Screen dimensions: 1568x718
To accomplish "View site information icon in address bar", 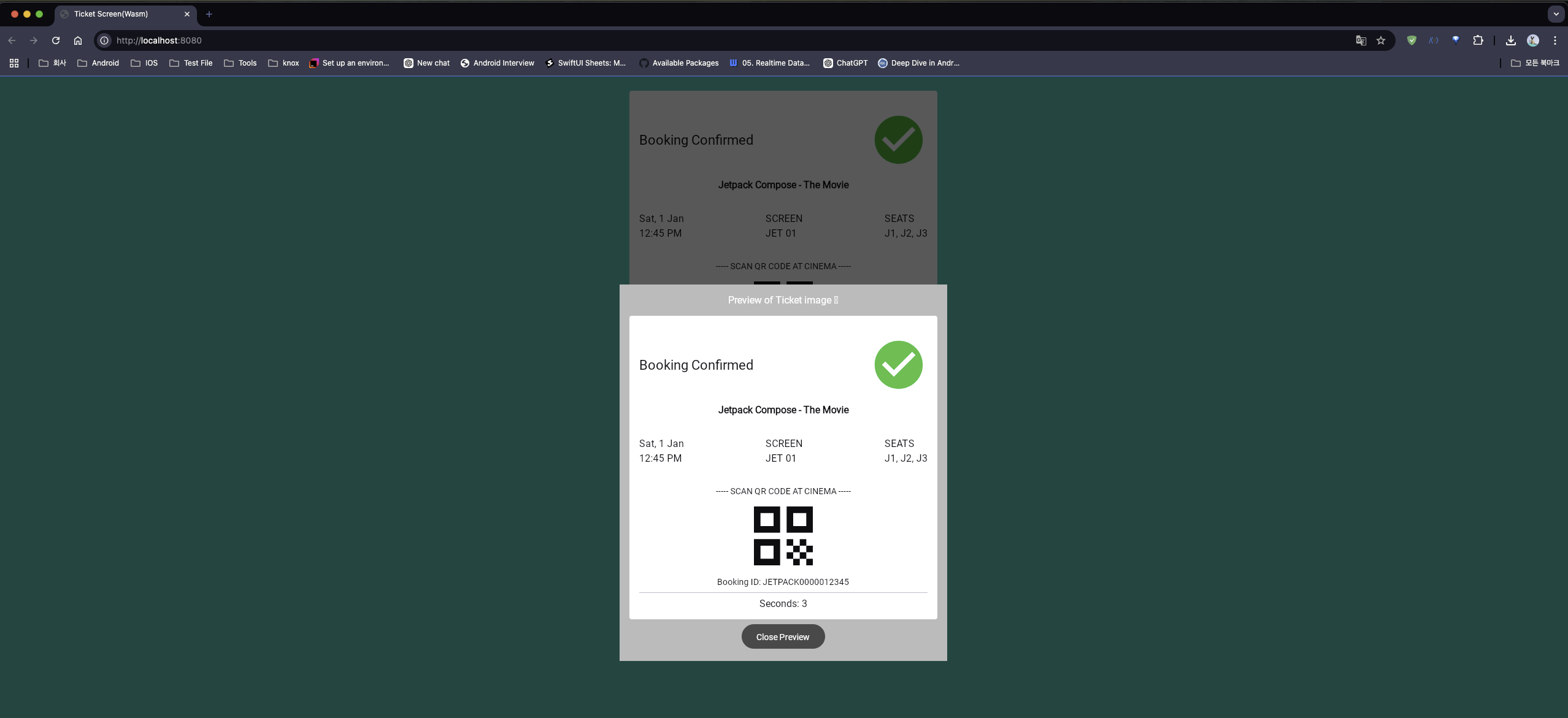I will (105, 40).
